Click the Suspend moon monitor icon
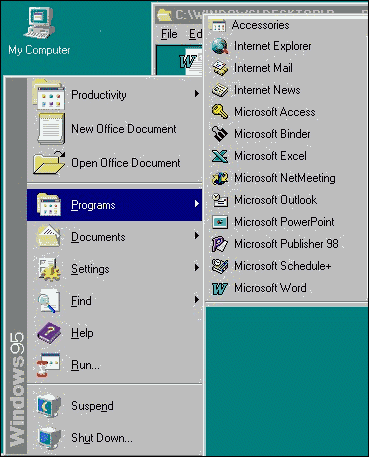Image resolution: width=369 pixels, height=457 pixels. (49, 406)
